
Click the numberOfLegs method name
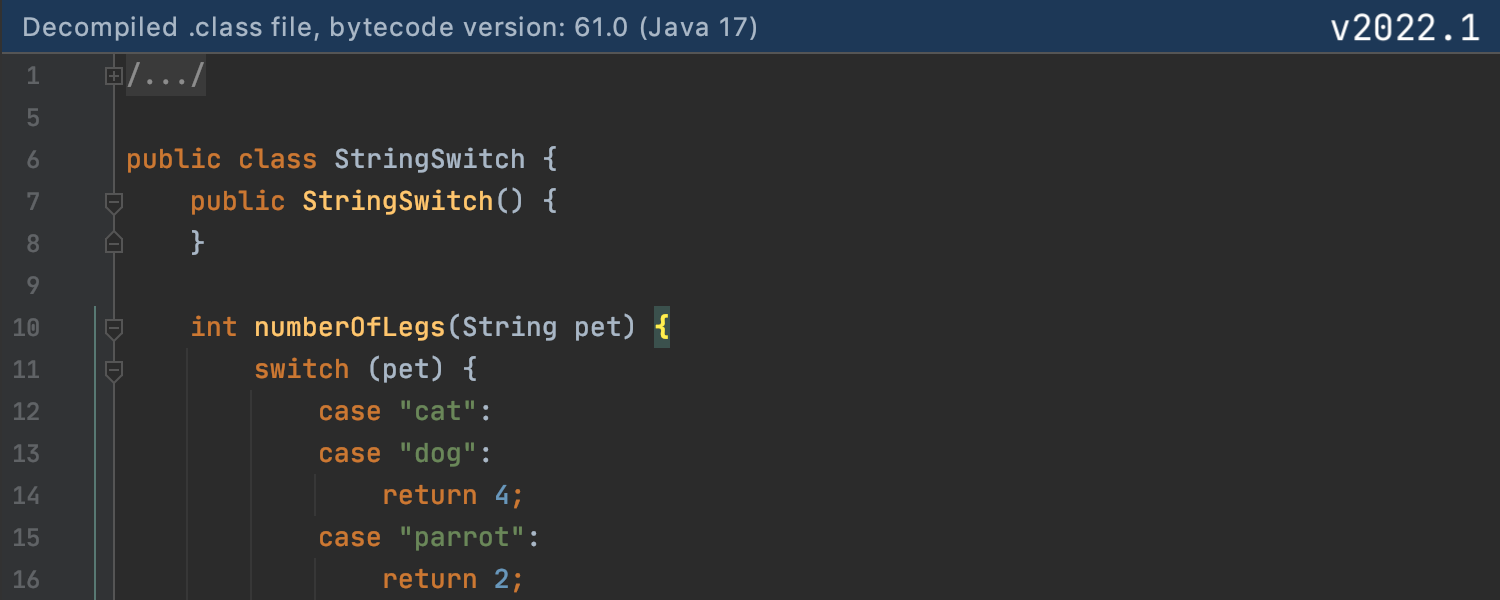pyautogui.click(x=349, y=328)
